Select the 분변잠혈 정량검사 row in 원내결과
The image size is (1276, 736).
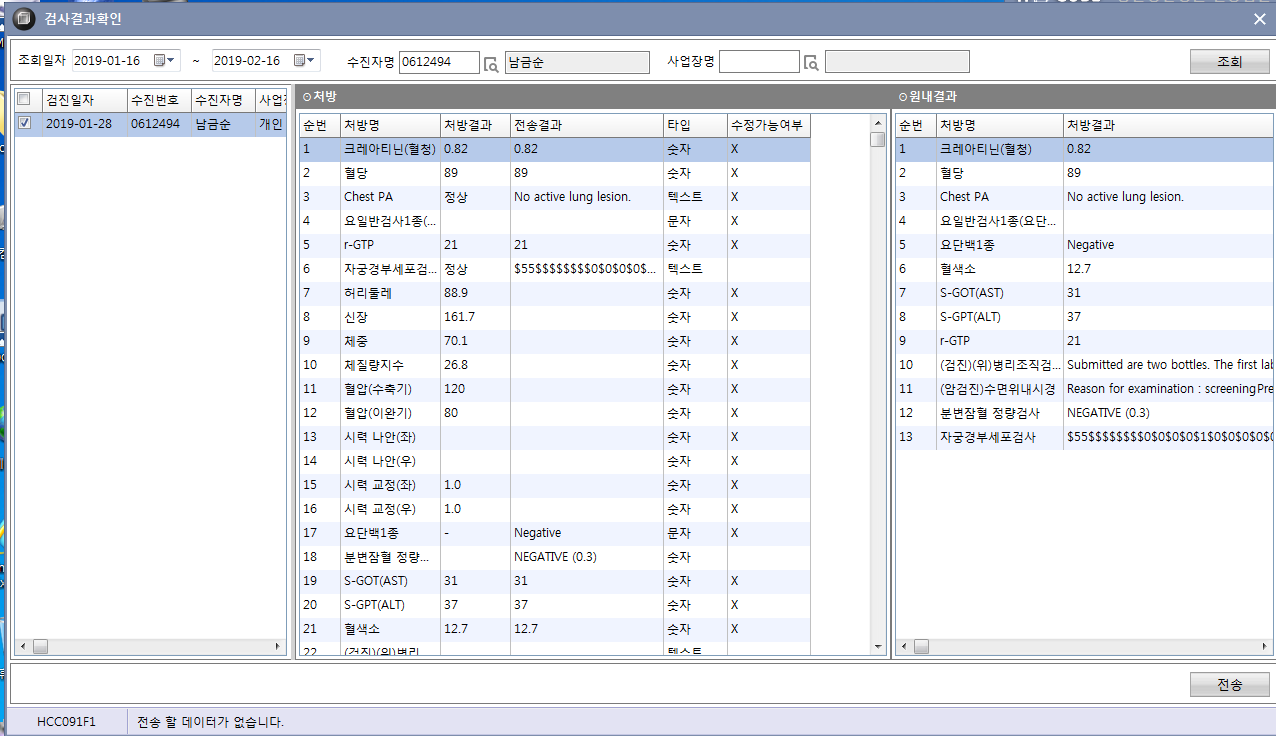click(1085, 413)
